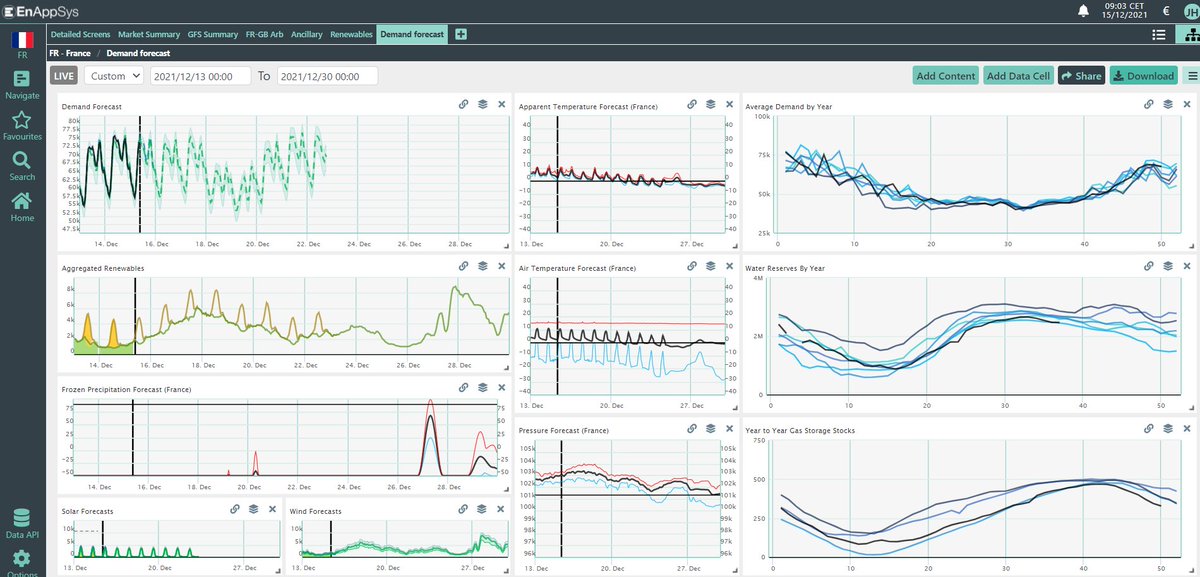
Task: Copy link for Frozen Precipitation Forecast chart
Action: tap(464, 387)
